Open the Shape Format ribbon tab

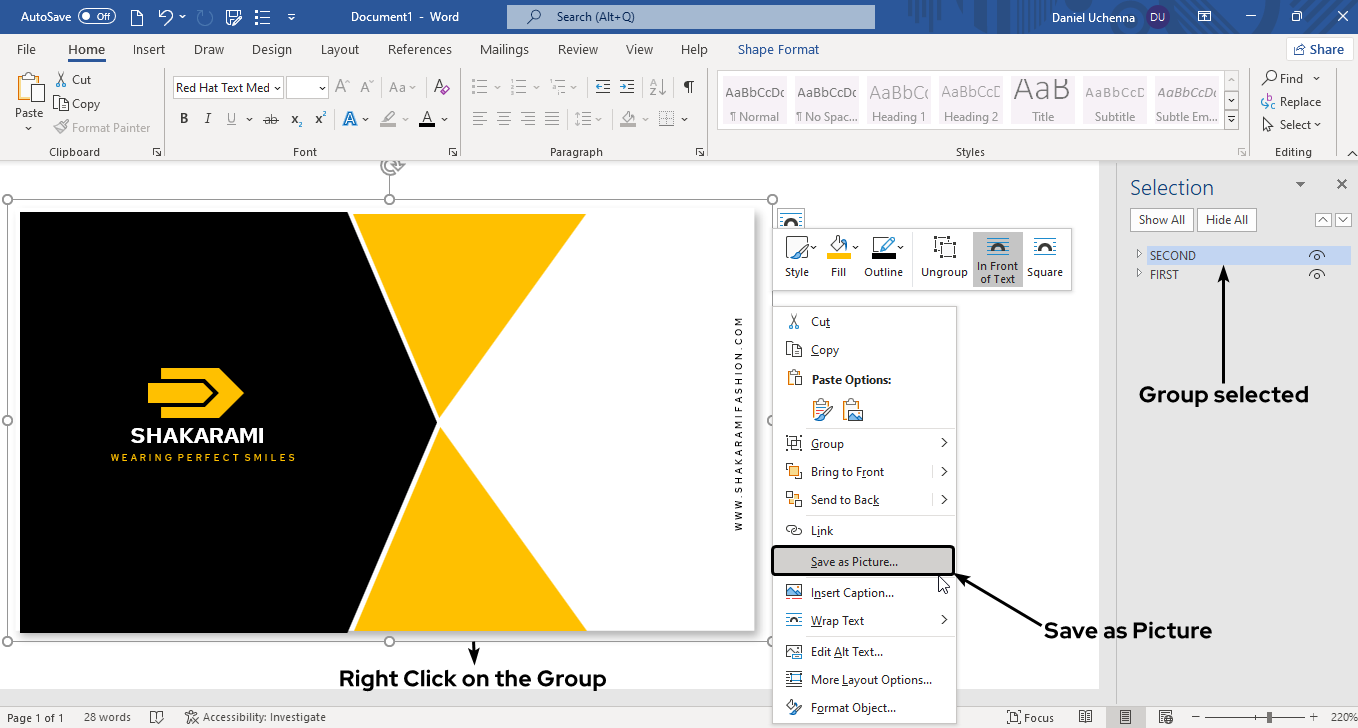point(778,50)
